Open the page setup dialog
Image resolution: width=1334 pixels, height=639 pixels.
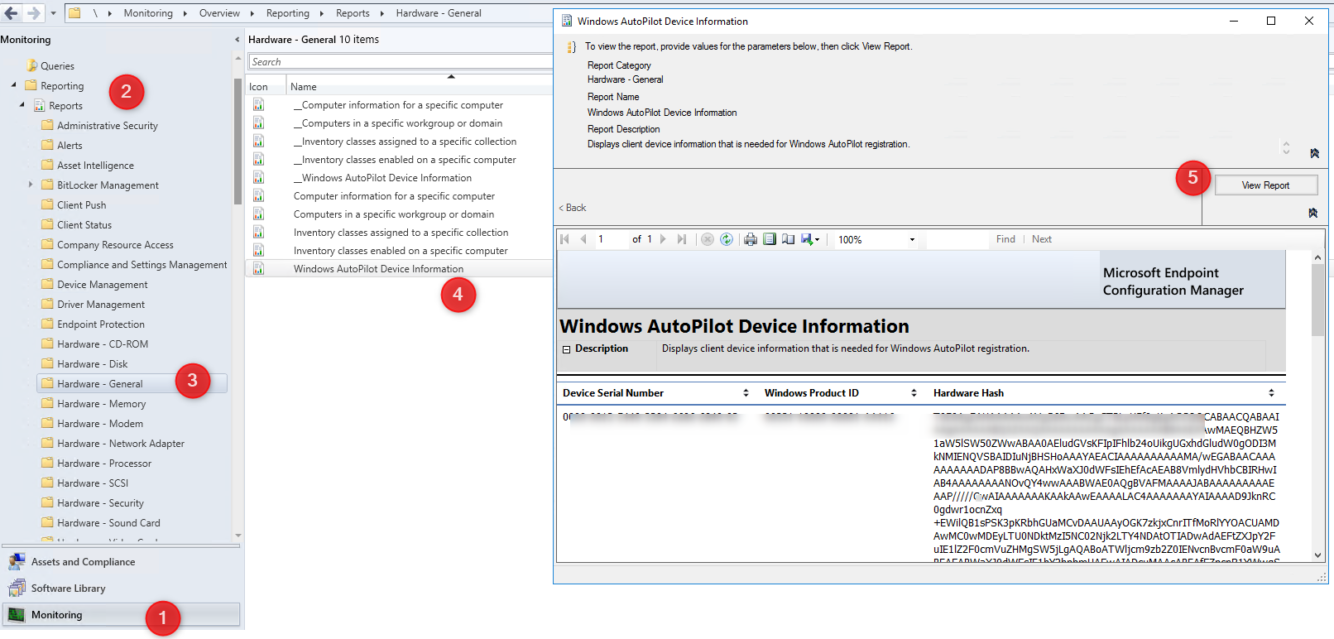[789, 239]
